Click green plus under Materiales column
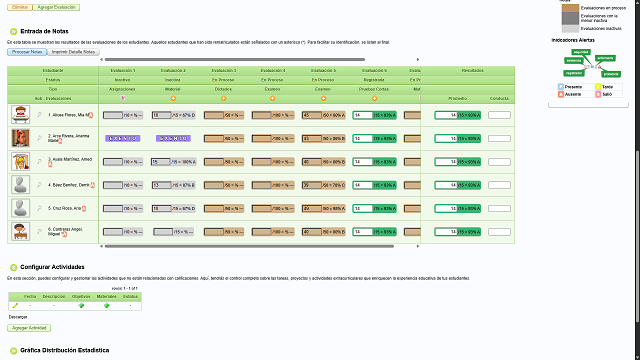The image size is (640, 360). click(x=107, y=305)
